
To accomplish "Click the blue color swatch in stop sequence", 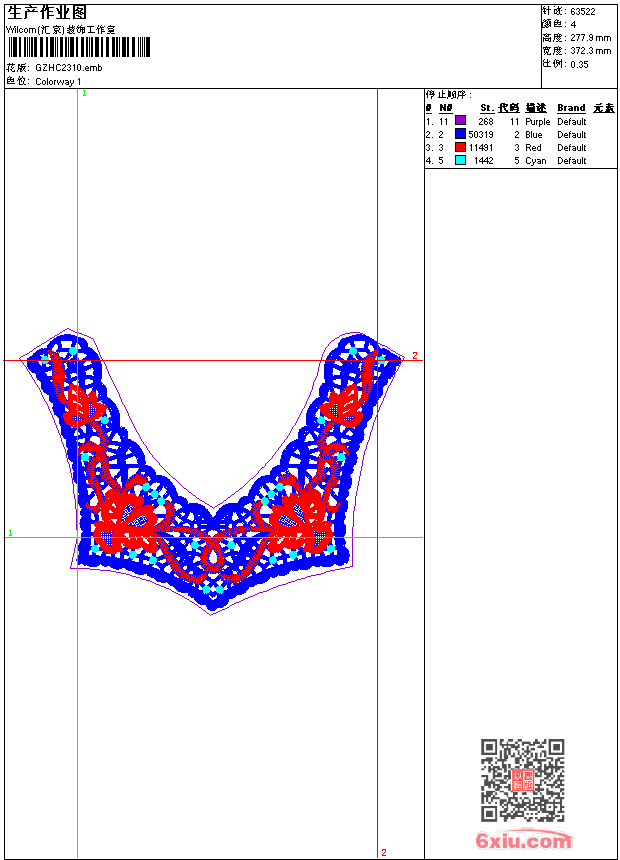I will pos(460,134).
